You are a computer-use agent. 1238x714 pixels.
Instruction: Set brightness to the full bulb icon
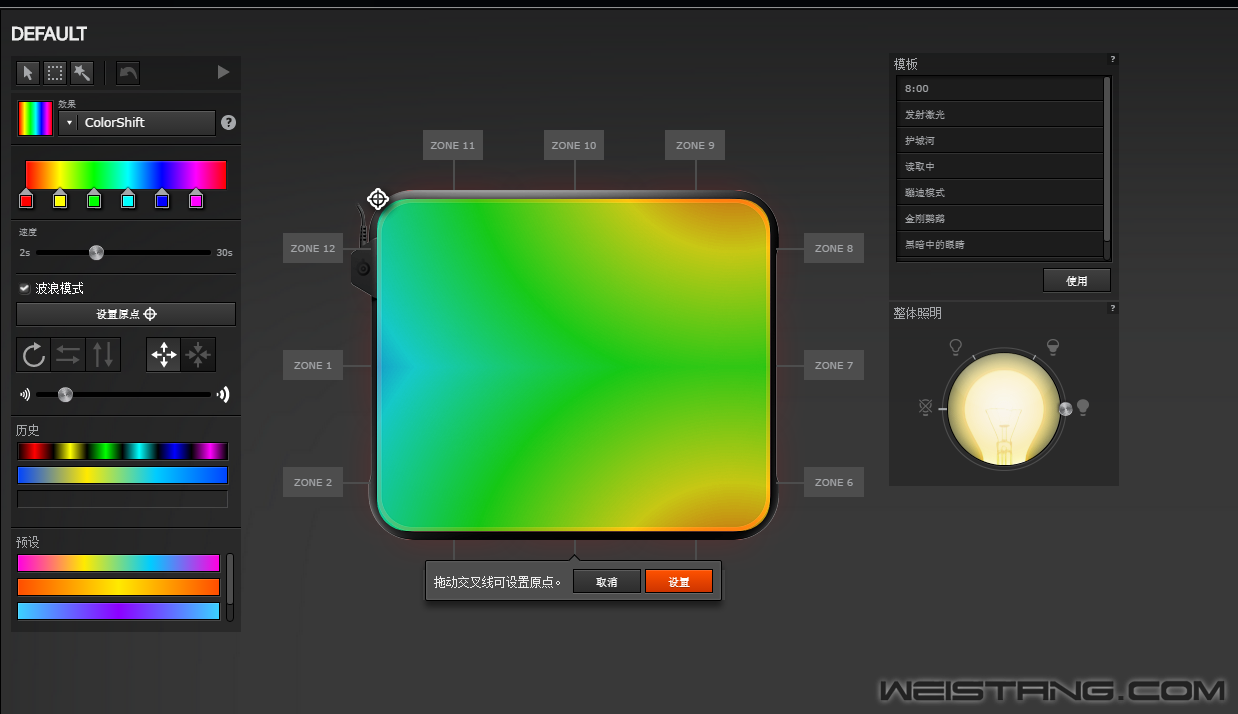(1082, 407)
